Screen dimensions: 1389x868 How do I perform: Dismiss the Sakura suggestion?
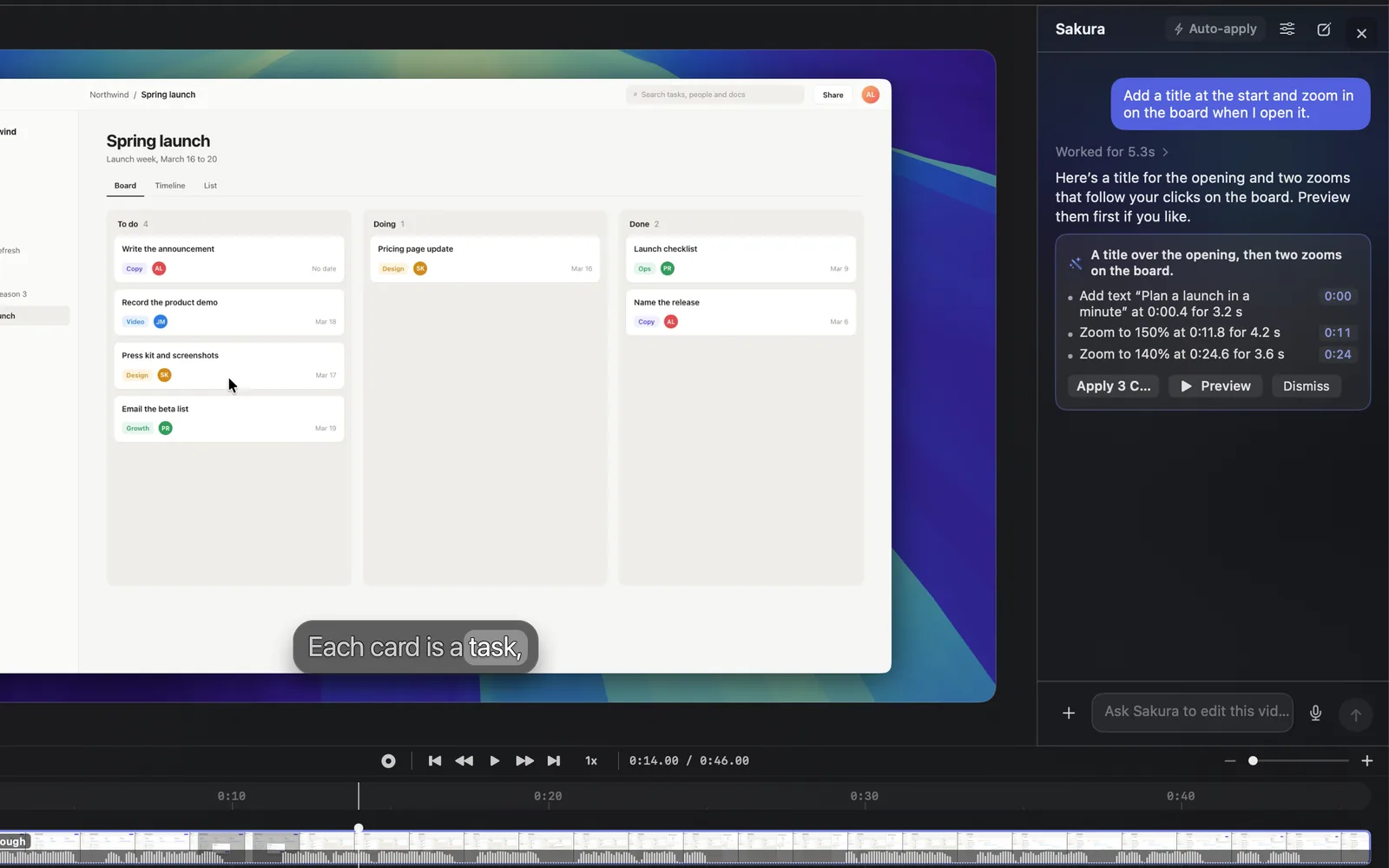(x=1307, y=386)
